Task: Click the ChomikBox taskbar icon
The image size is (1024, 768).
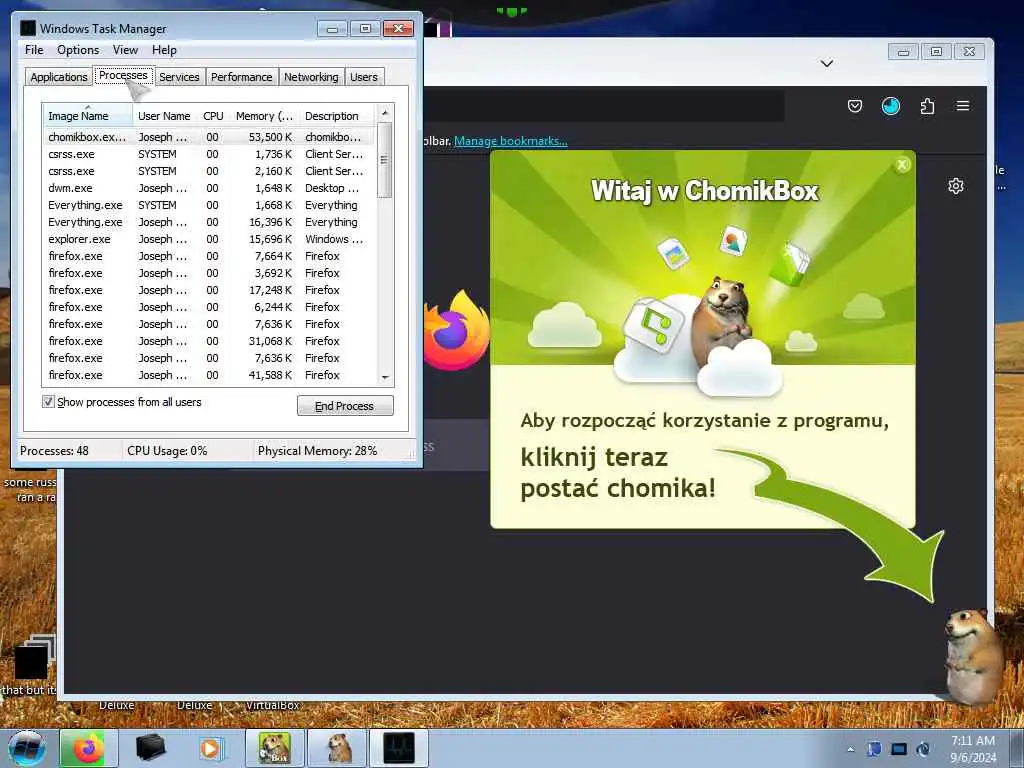Action: pos(275,748)
